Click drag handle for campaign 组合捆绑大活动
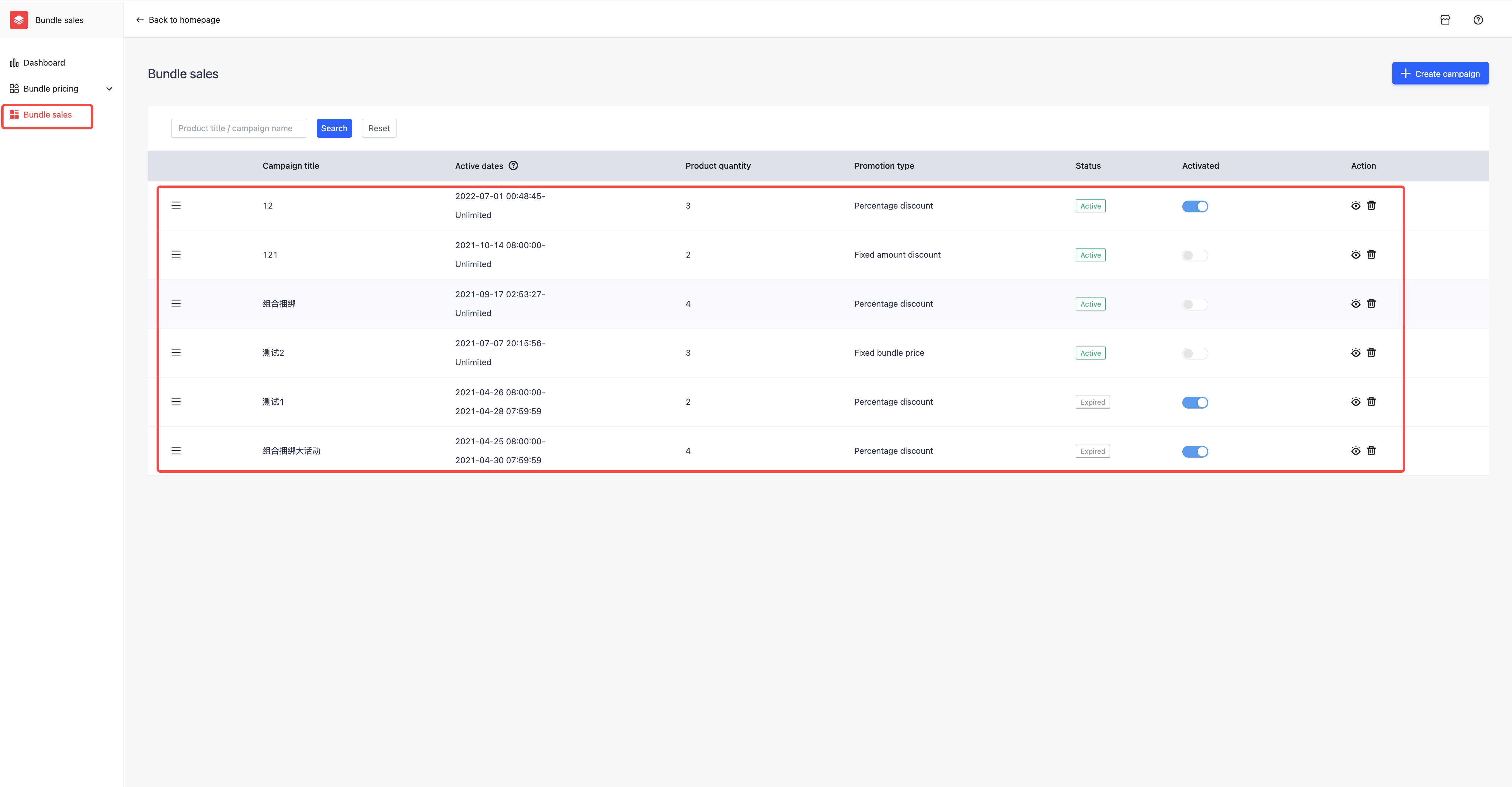Viewport: 1512px width, 787px height. pyautogui.click(x=176, y=451)
